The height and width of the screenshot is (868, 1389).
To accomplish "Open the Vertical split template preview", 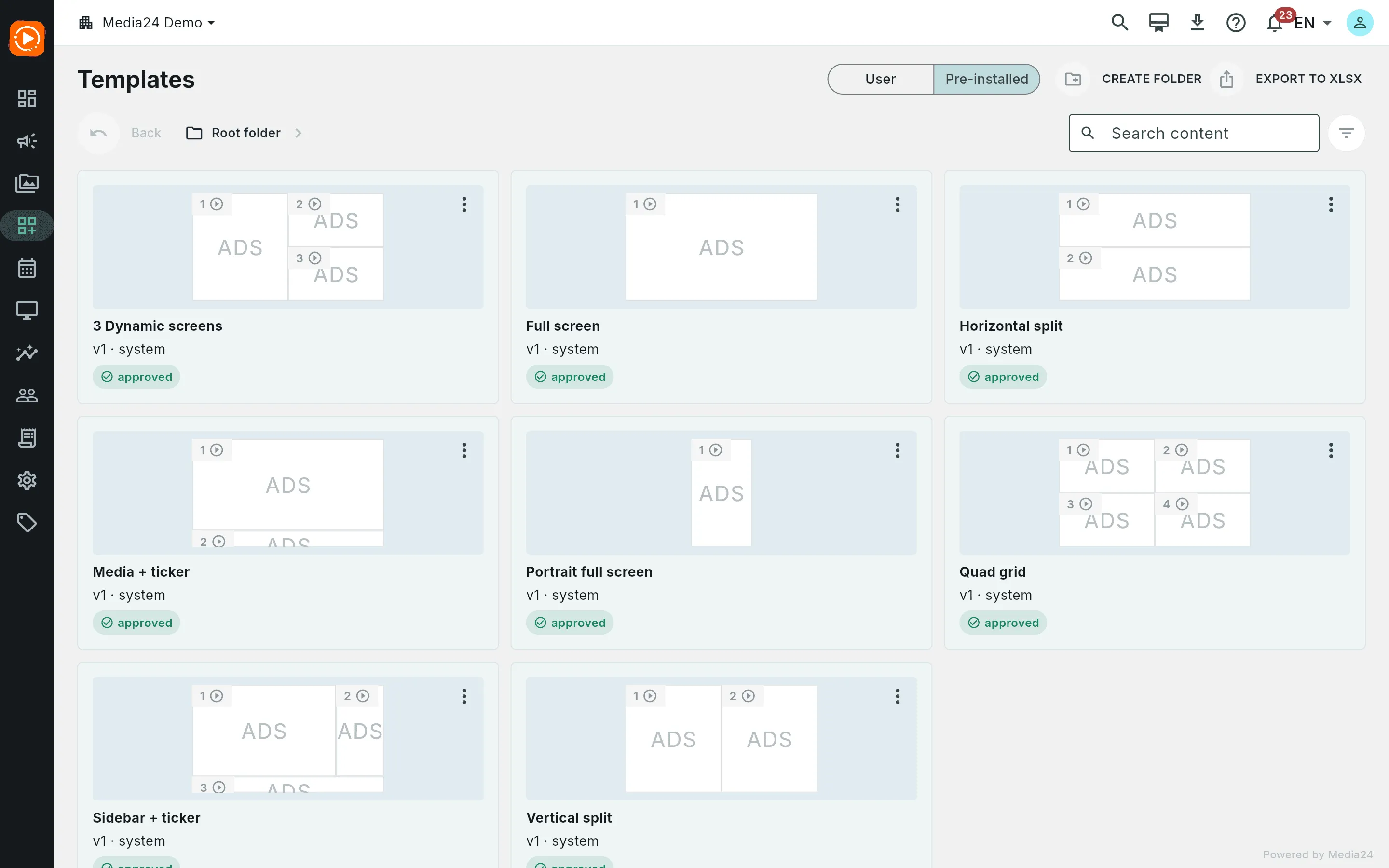I will pyautogui.click(x=722, y=739).
